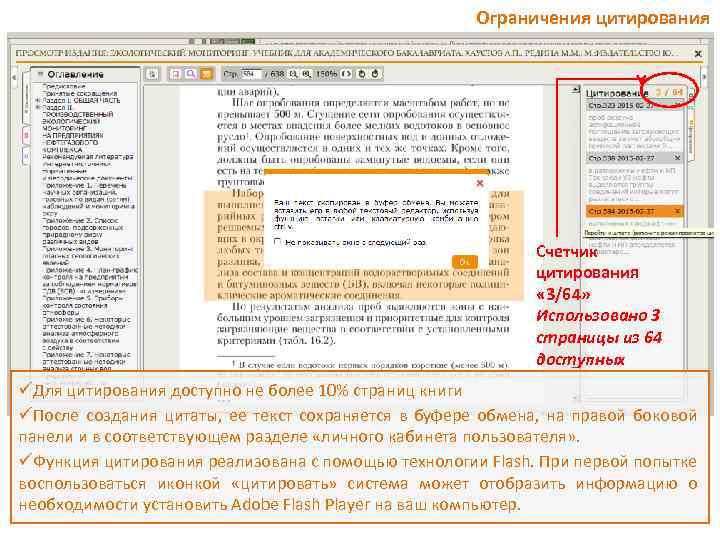This screenshot has width=720, height=540.
Task: Close the clipboard message dialog X
Action: [480, 183]
